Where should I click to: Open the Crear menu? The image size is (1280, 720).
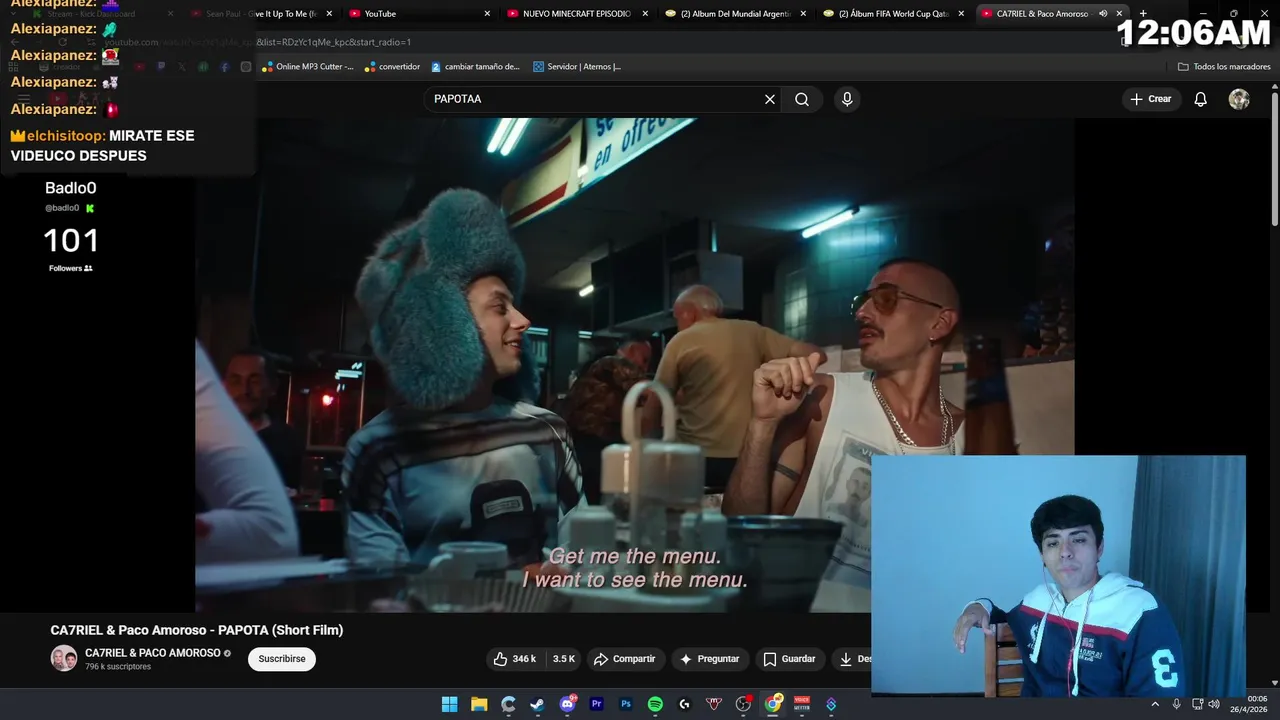point(1151,99)
